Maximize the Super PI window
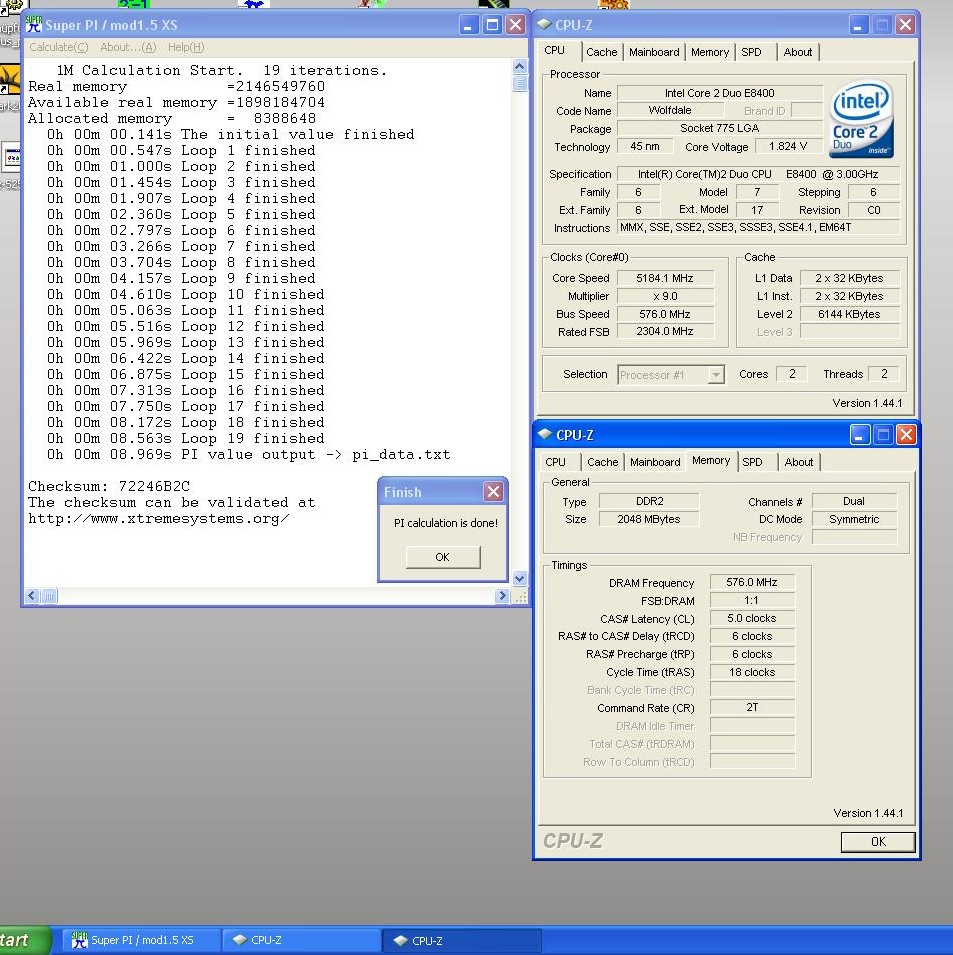This screenshot has width=953, height=955. (492, 25)
